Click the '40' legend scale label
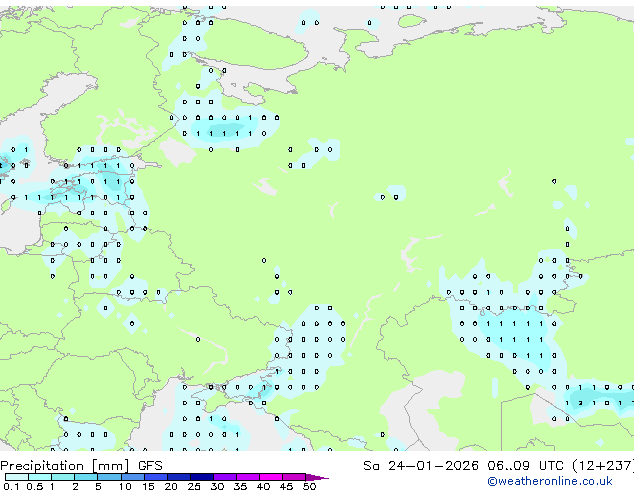The image size is (634, 490). (263, 486)
